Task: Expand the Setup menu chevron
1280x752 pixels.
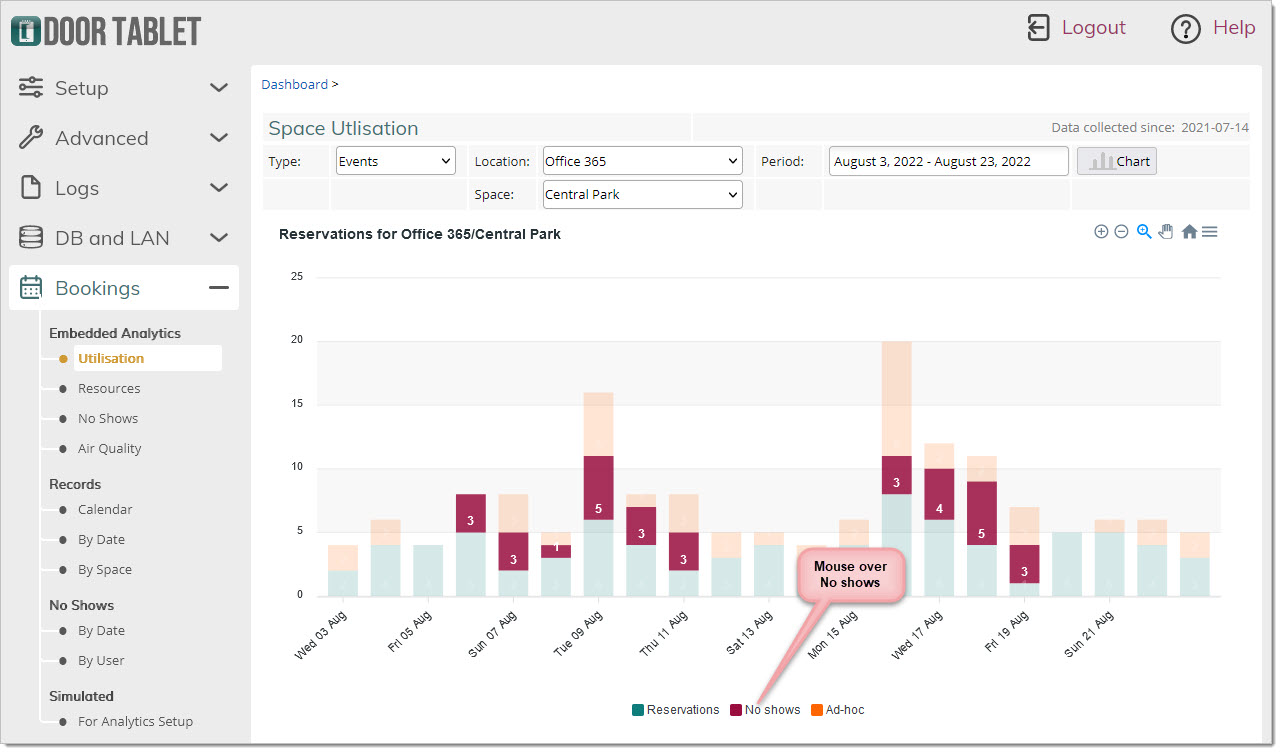Action: pyautogui.click(x=219, y=88)
